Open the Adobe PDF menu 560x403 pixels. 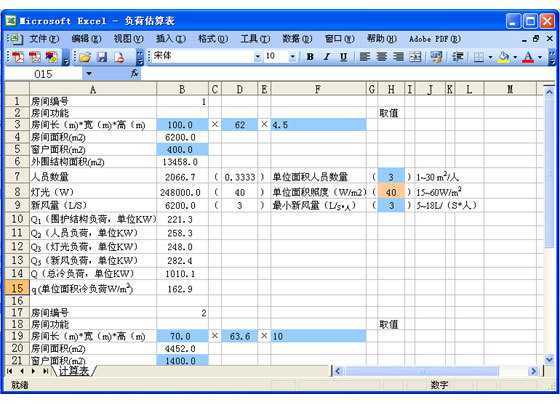(x=435, y=39)
